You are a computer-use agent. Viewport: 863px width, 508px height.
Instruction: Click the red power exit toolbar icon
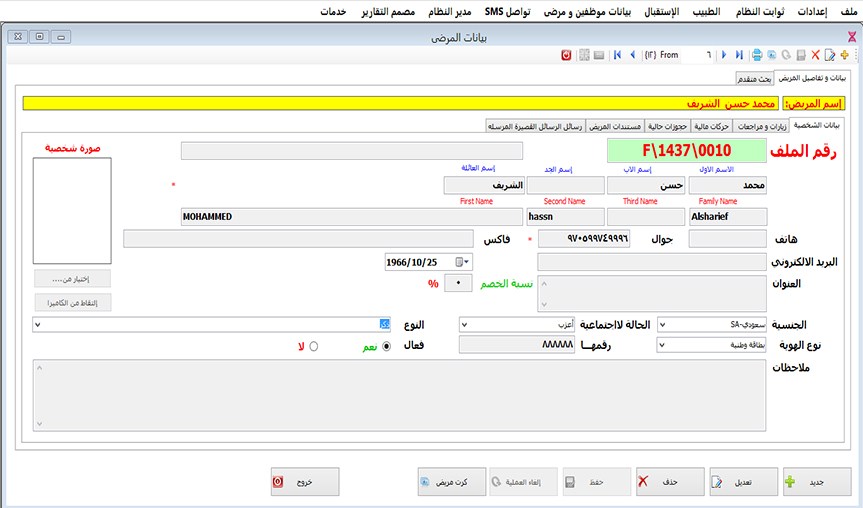click(x=566, y=55)
